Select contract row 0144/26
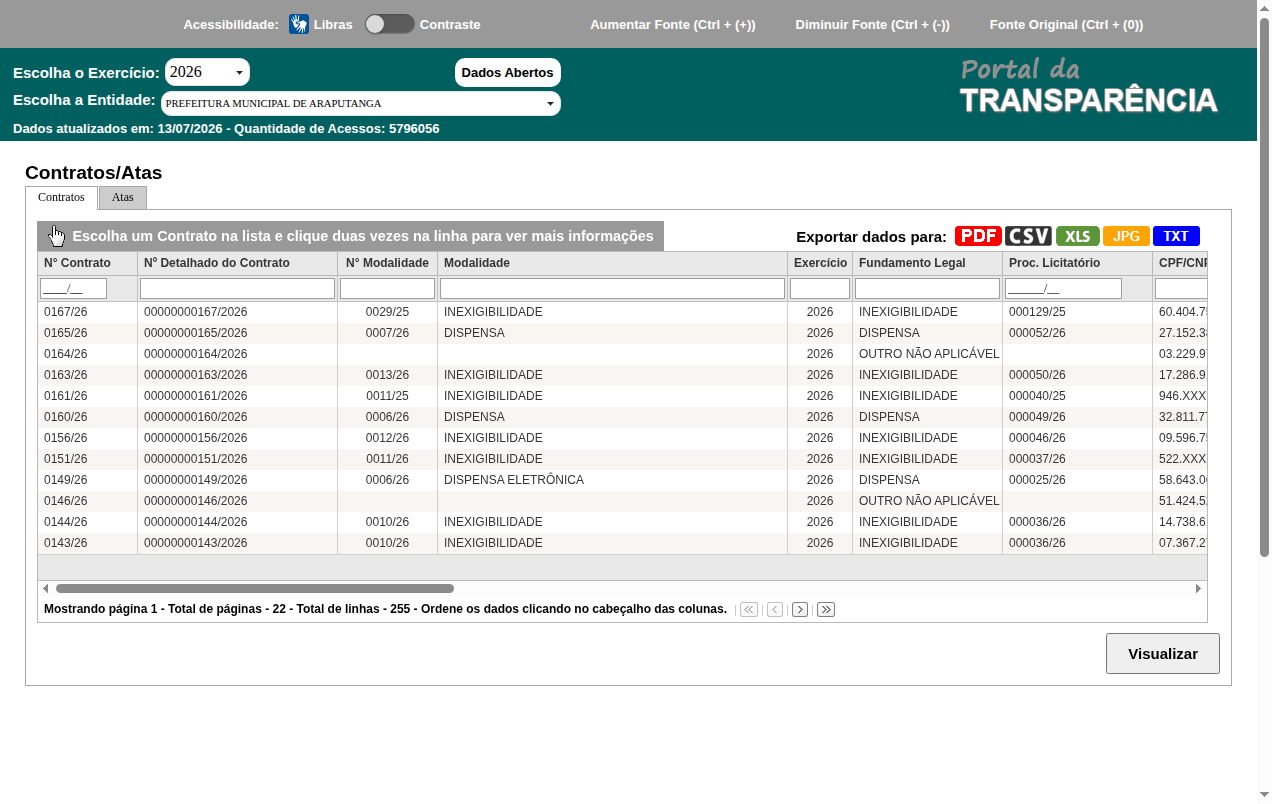This screenshot has width=1272, height=804. coord(622,522)
